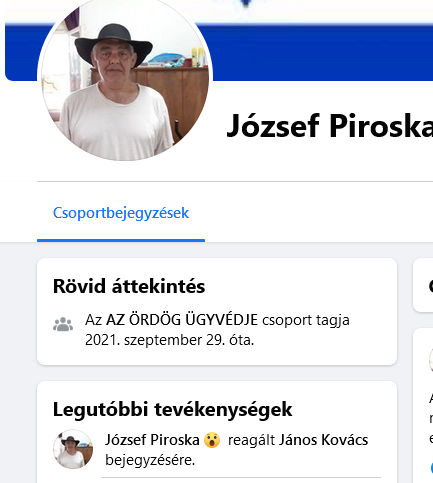Click the small avatar in Legutóbbi tevékenységek
The height and width of the screenshot is (483, 433).
pos(73,449)
